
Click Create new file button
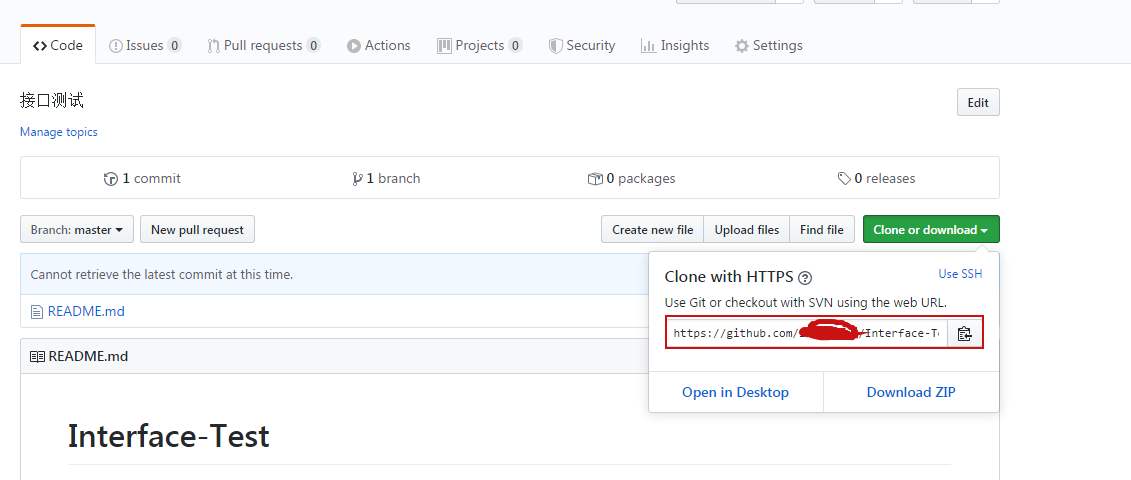coord(653,230)
